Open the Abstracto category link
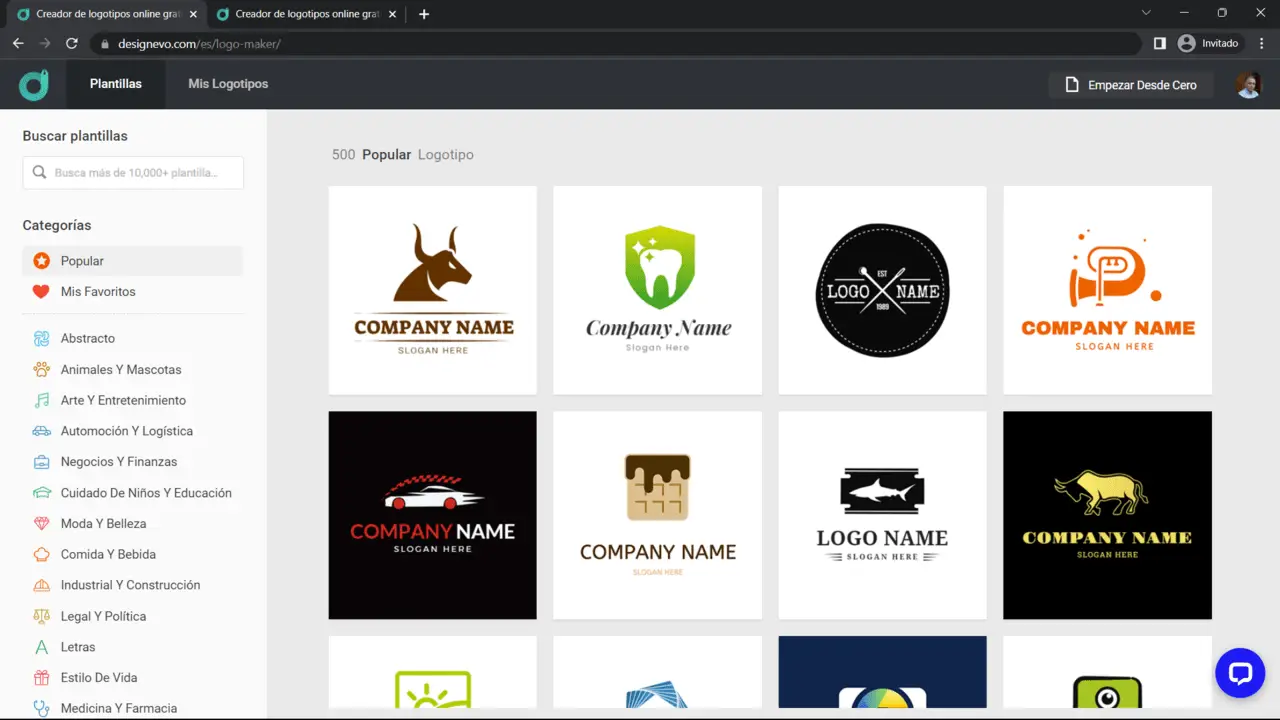The image size is (1280, 720). pyautogui.click(x=88, y=338)
